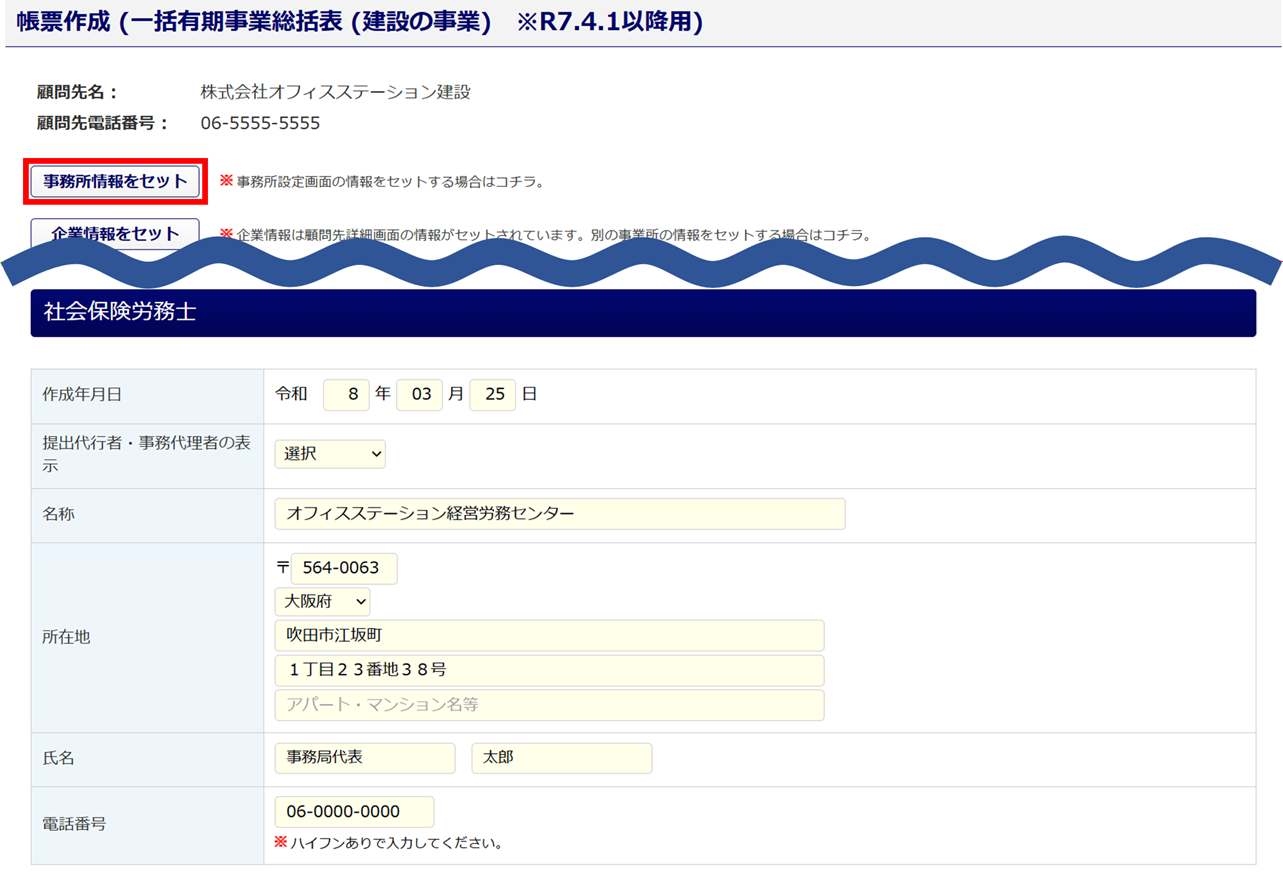Select the given name field containing 太郎
Screen dimensions: 1283x874
point(561,758)
